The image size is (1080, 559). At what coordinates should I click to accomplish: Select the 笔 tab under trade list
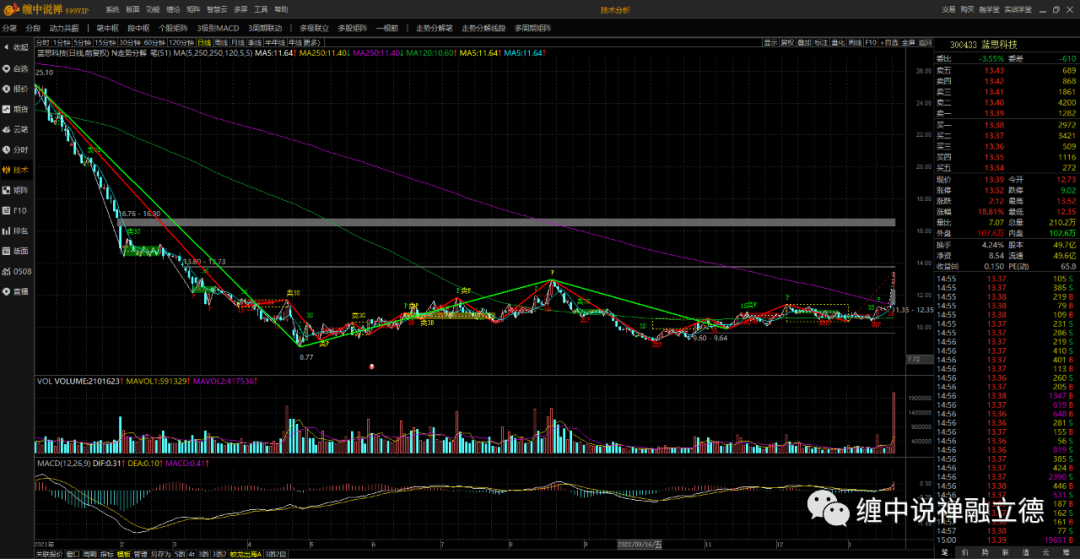click(x=945, y=553)
